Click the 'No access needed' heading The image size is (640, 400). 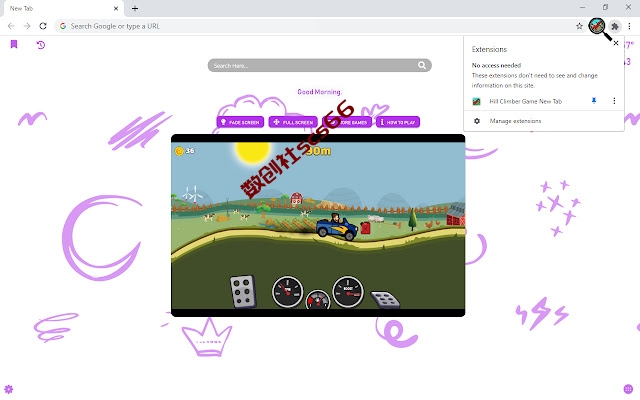tap(496, 65)
